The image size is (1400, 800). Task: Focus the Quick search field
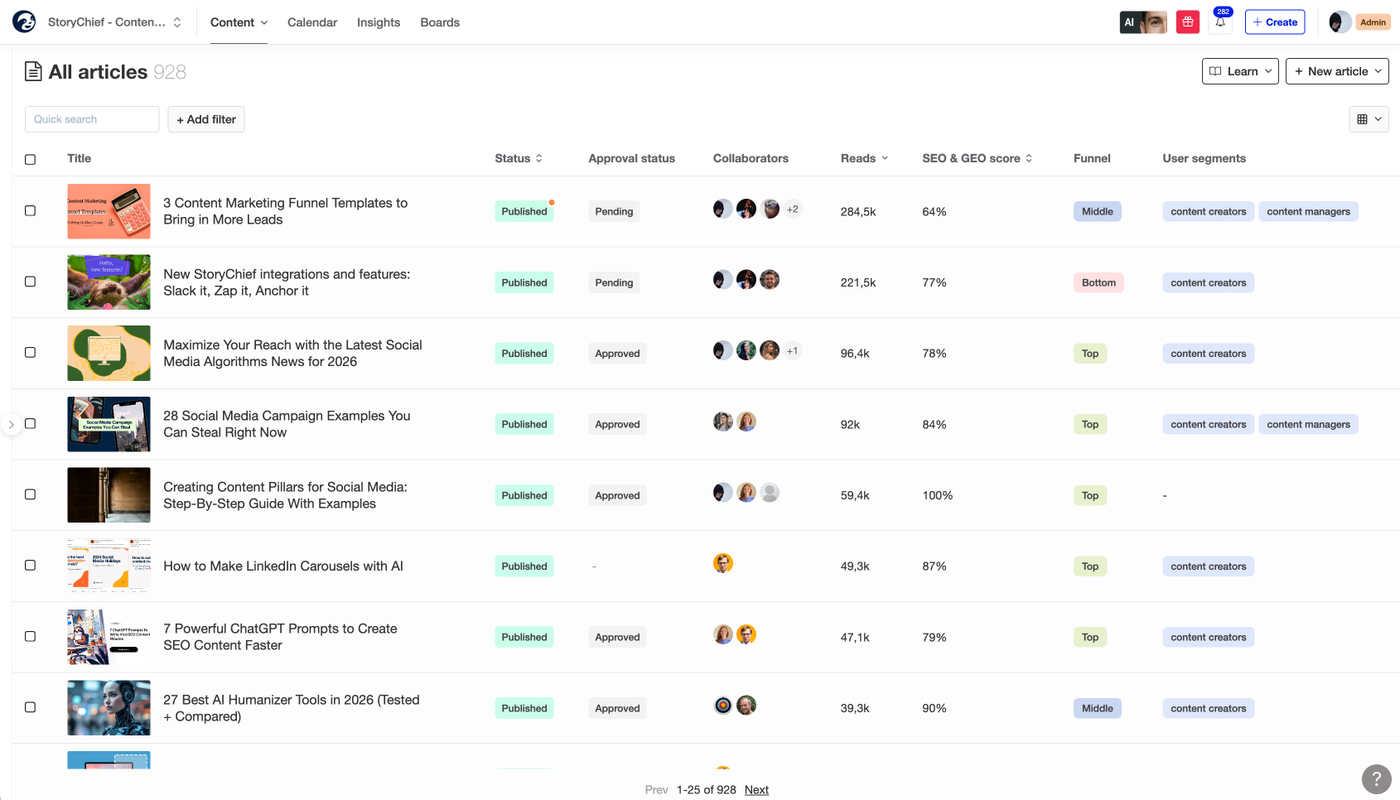[92, 119]
